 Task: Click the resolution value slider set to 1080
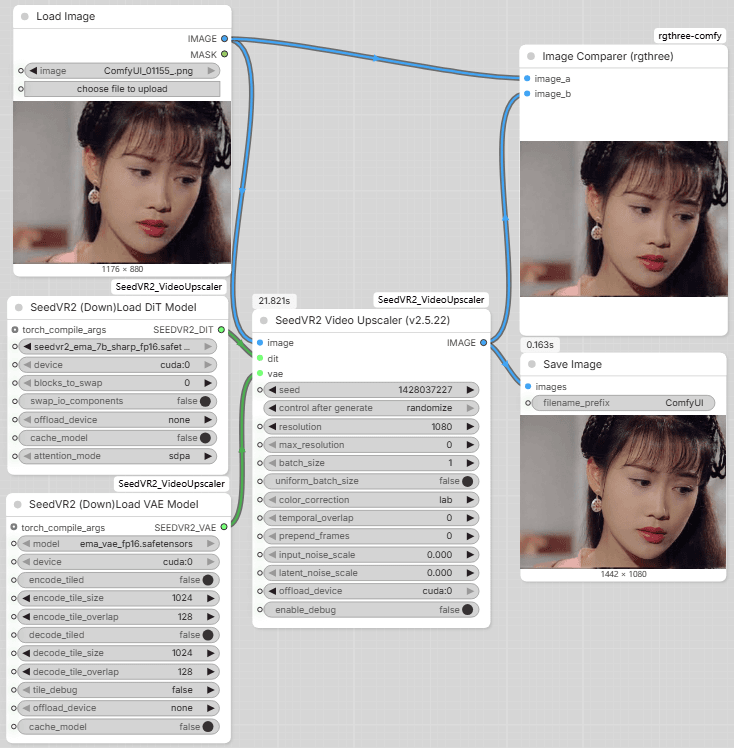point(371,426)
